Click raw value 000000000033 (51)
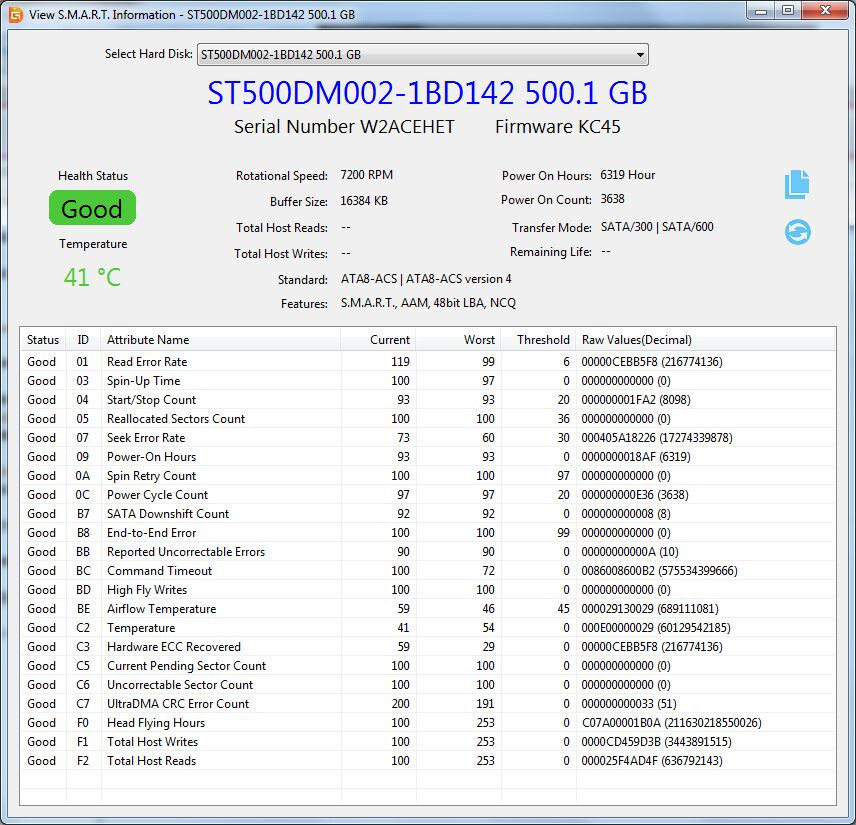This screenshot has width=856, height=825. tap(629, 704)
